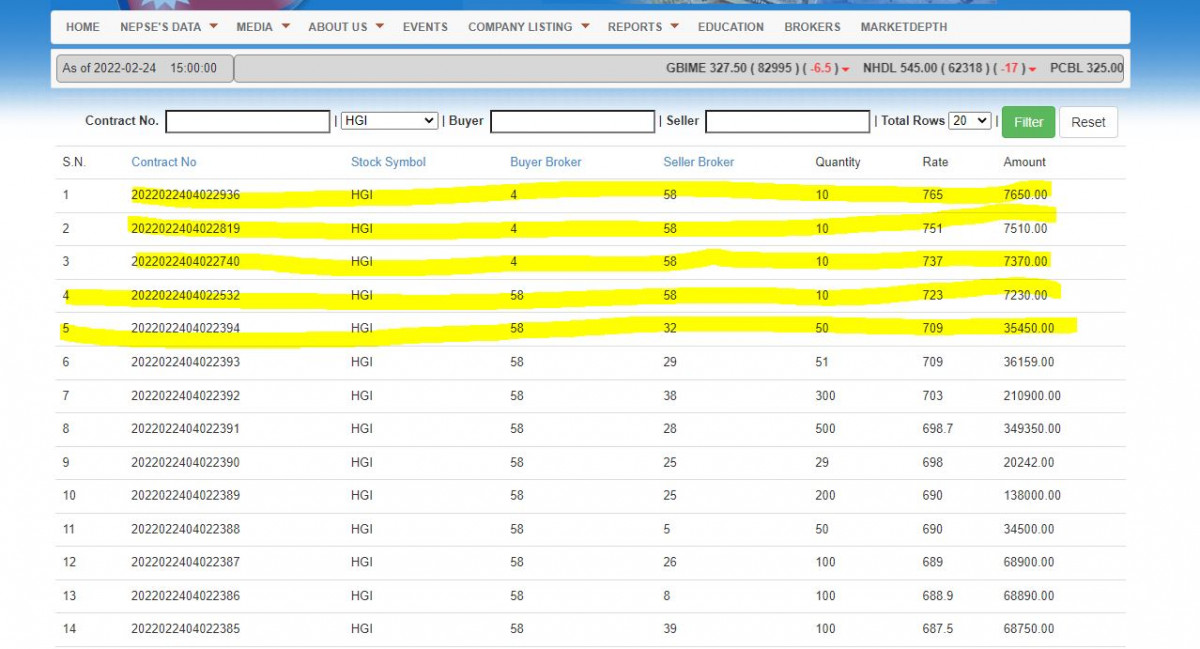Viewport: 1200px width, 649px height.
Task: Sort by Buyer Broker column header
Action: (546, 162)
